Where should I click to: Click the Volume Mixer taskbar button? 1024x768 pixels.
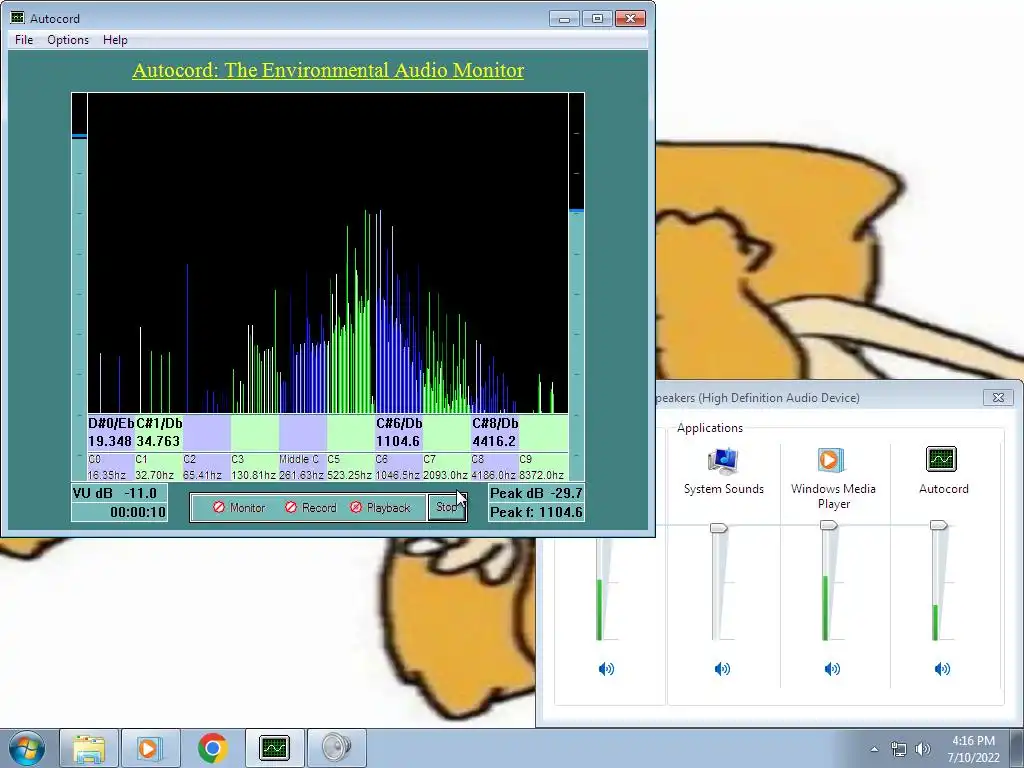[336, 748]
